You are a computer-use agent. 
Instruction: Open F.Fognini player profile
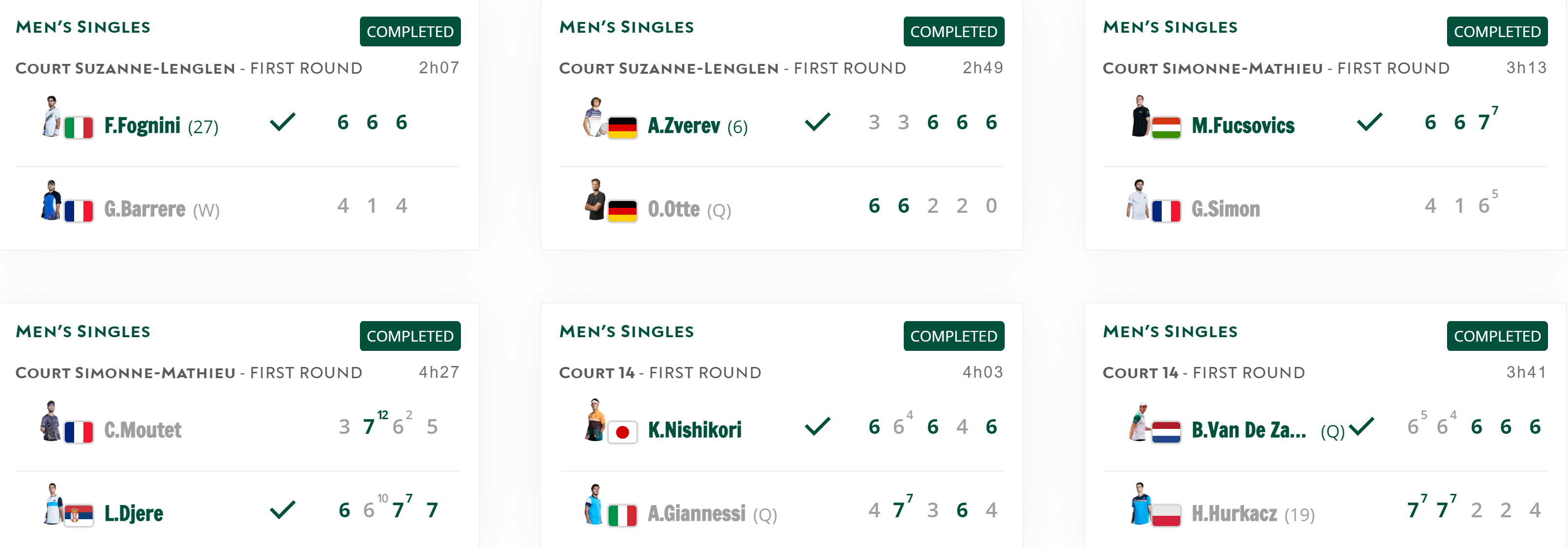pyautogui.click(x=142, y=125)
